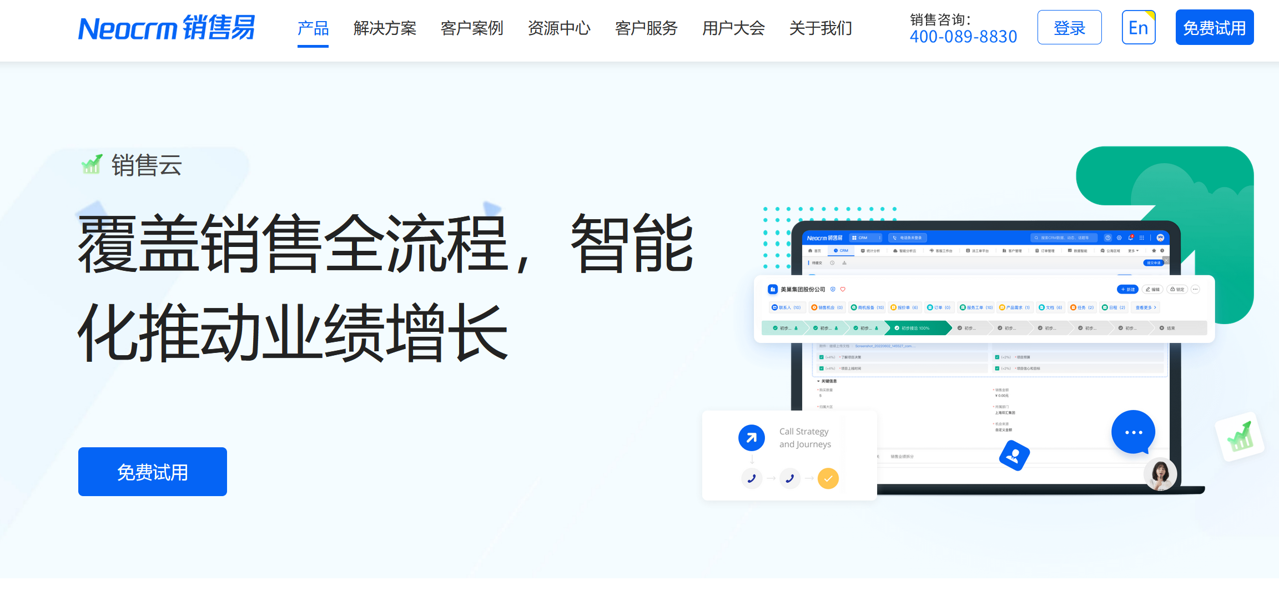Click the blue contact card icon
Image resolution: width=1279 pixels, height=596 pixels.
[1014, 456]
